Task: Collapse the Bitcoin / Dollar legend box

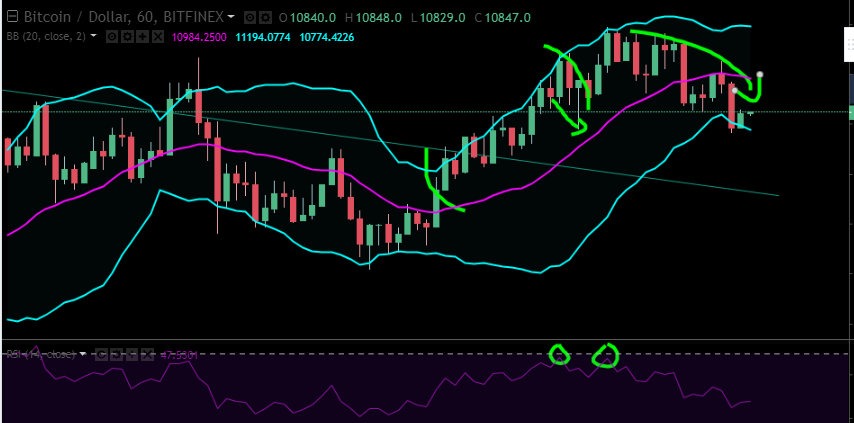Action: pyautogui.click(x=12, y=17)
